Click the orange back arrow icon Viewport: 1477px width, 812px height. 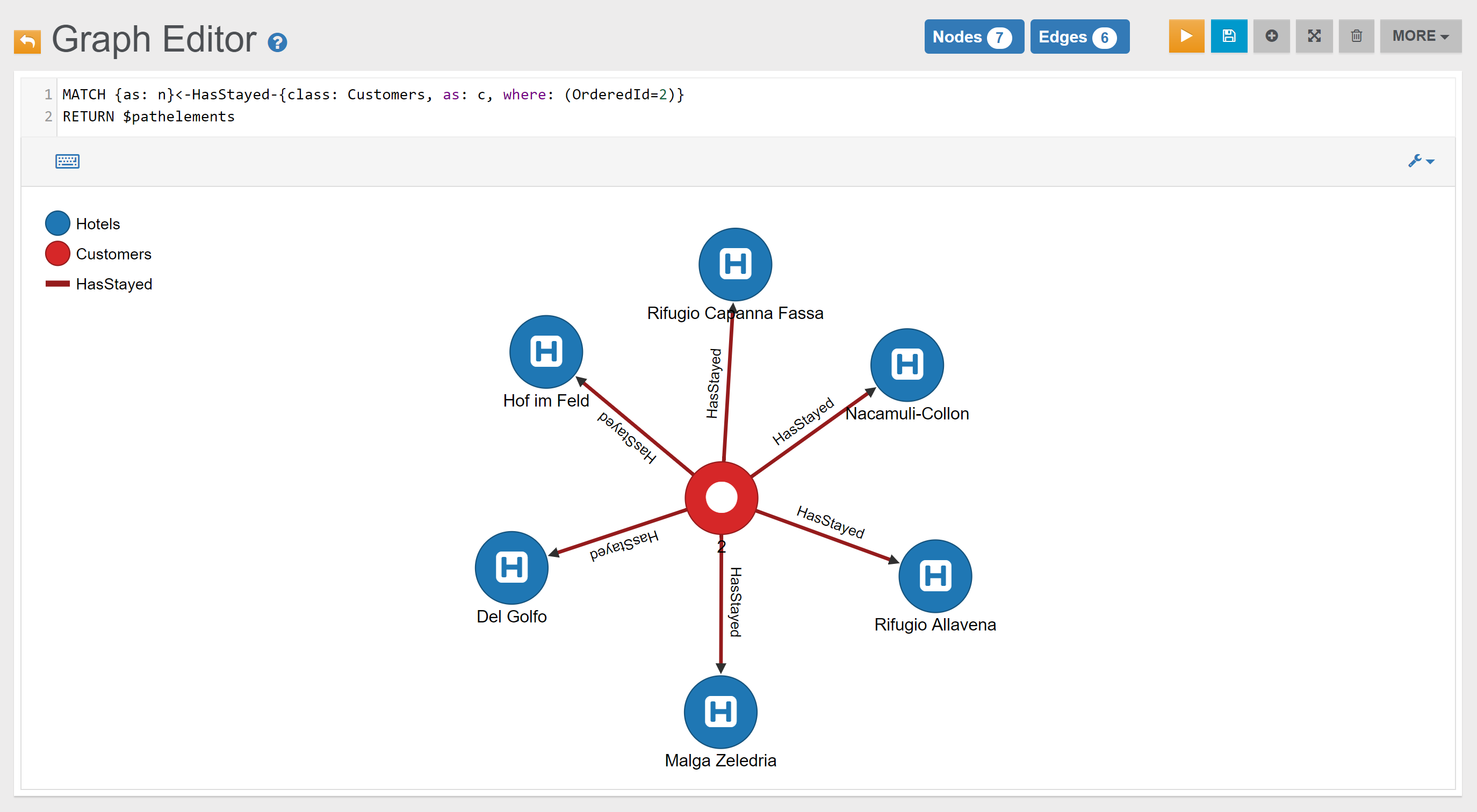(27, 41)
